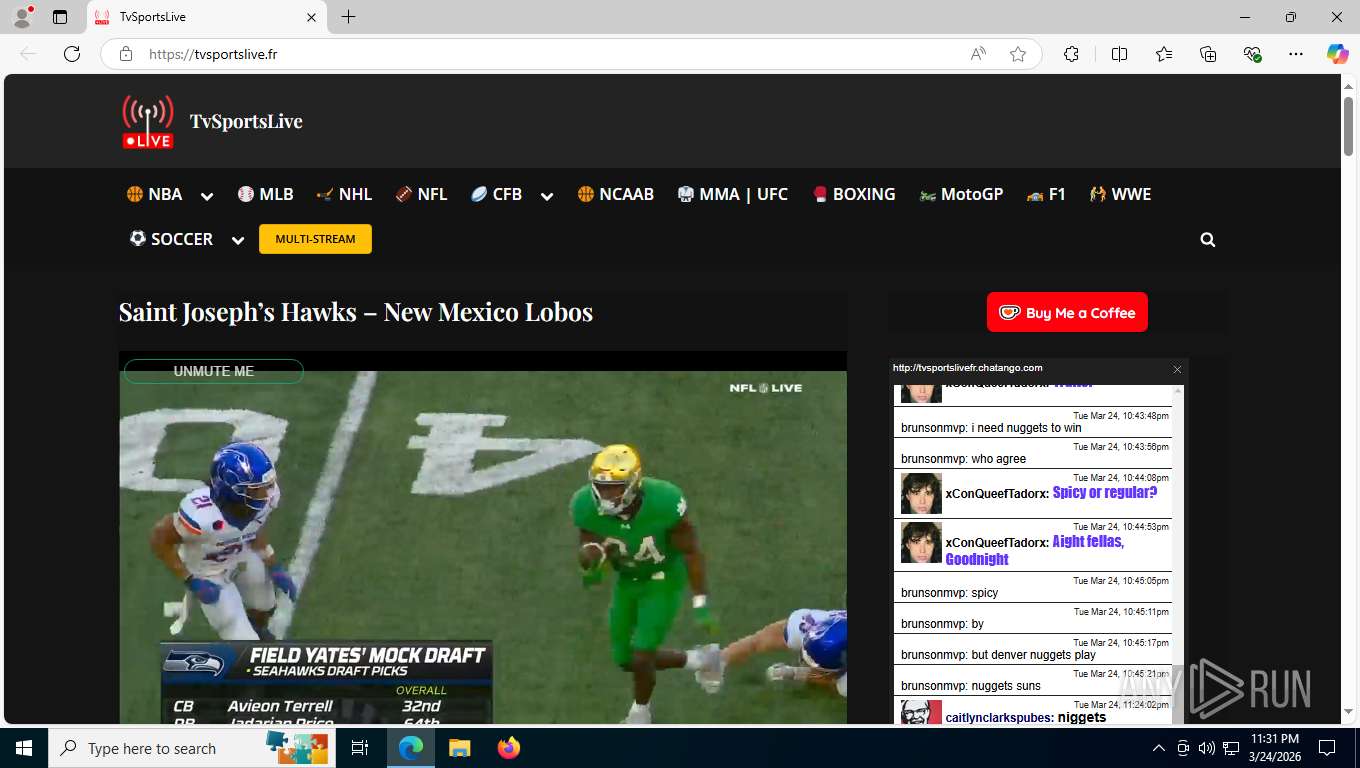Image resolution: width=1360 pixels, height=768 pixels.
Task: Click chat message 'i need nuggets to win'
Action: click(1026, 428)
